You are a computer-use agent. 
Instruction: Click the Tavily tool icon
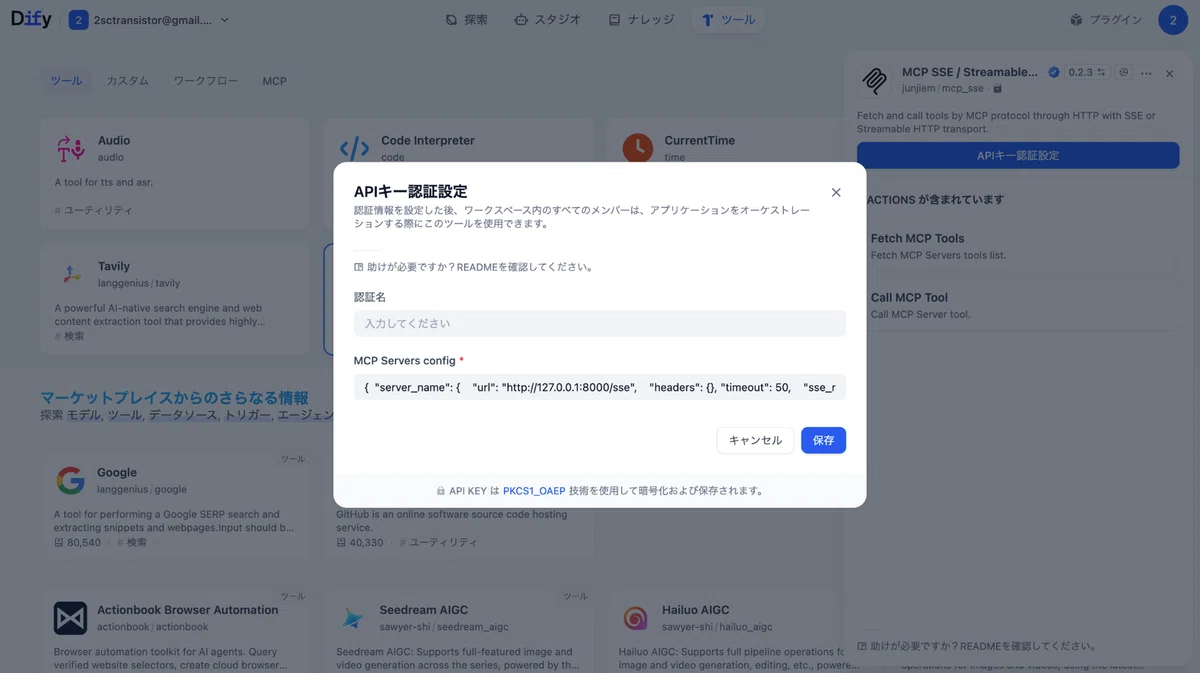pyautogui.click(x=71, y=275)
